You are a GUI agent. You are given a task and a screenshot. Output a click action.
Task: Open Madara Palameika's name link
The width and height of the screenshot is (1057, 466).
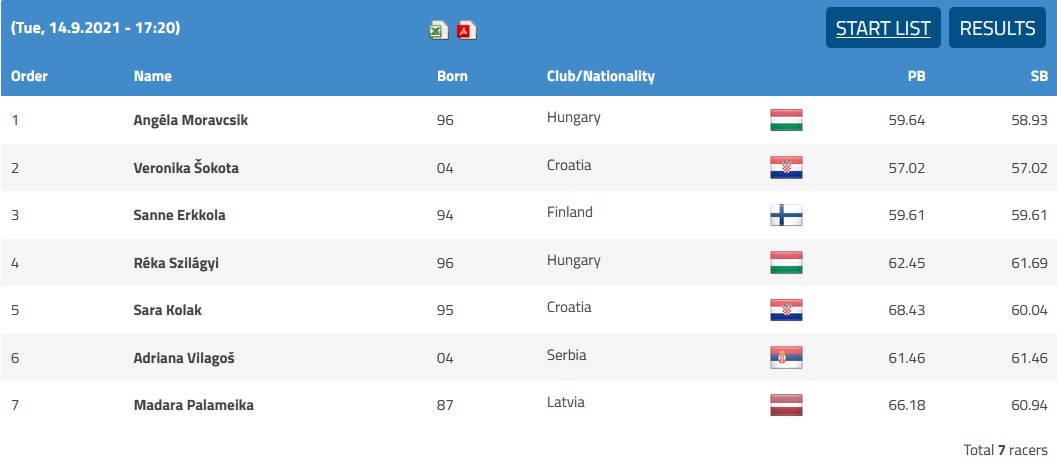193,405
